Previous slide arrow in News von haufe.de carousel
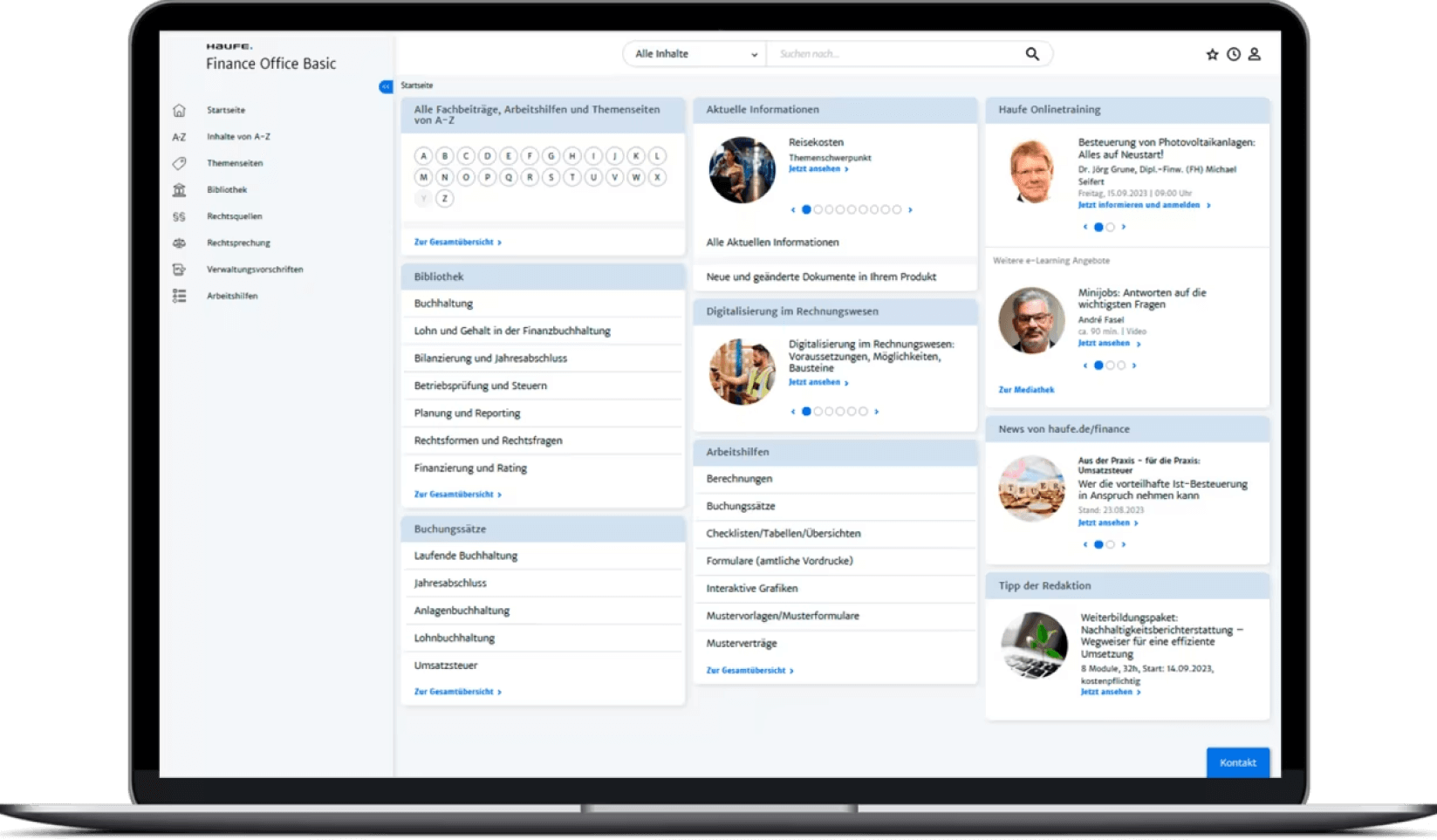This screenshot has width=1437, height=840. coord(1085,544)
